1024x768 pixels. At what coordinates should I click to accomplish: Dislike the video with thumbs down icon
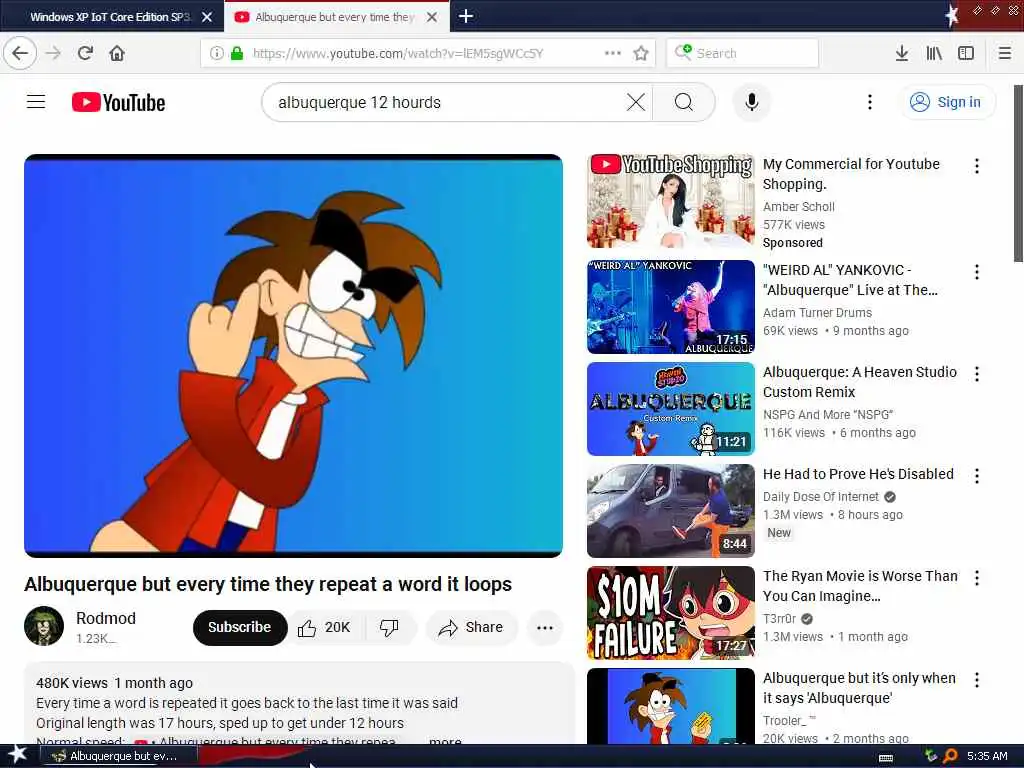pyautogui.click(x=389, y=628)
